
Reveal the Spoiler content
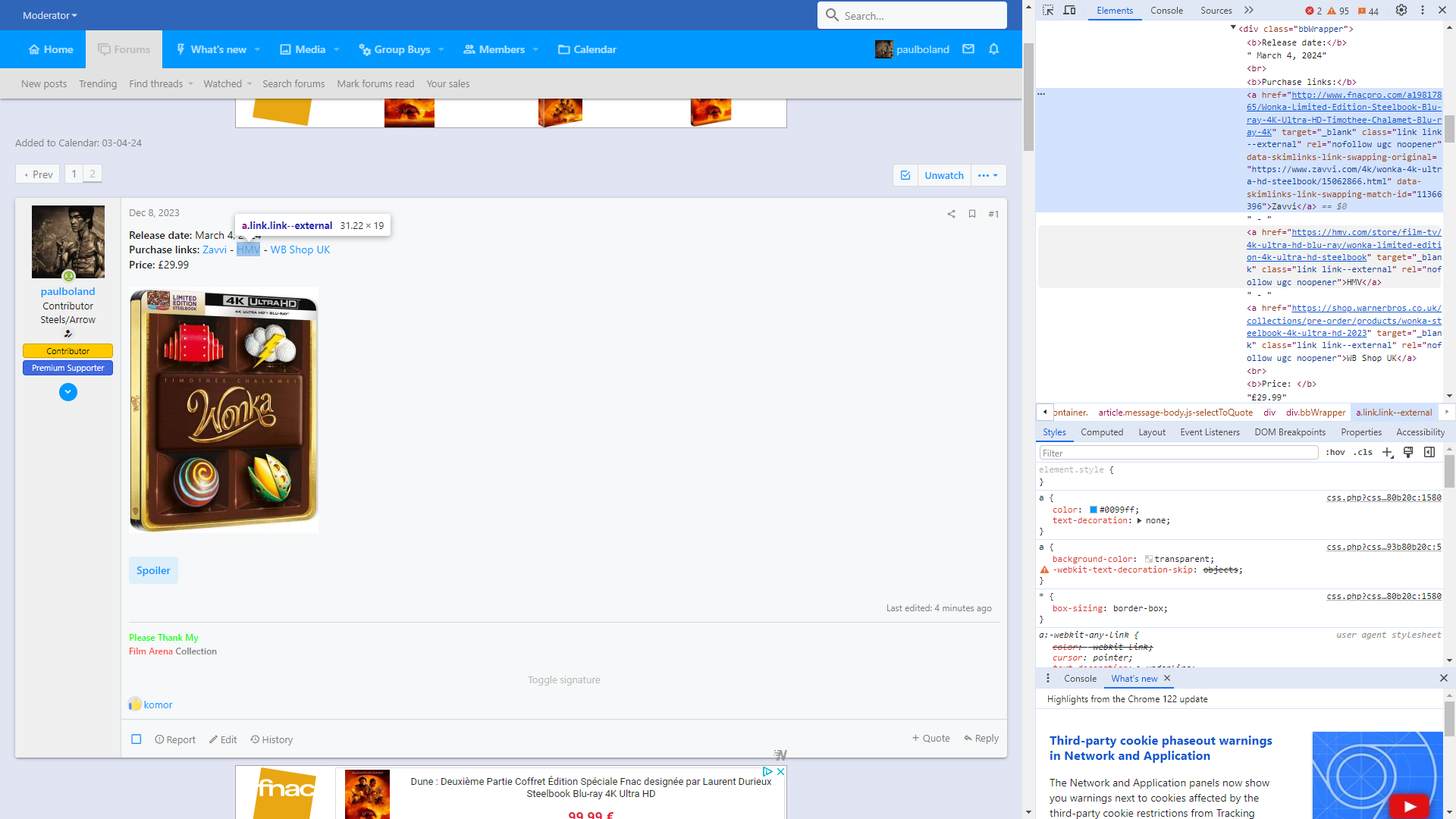point(153,570)
